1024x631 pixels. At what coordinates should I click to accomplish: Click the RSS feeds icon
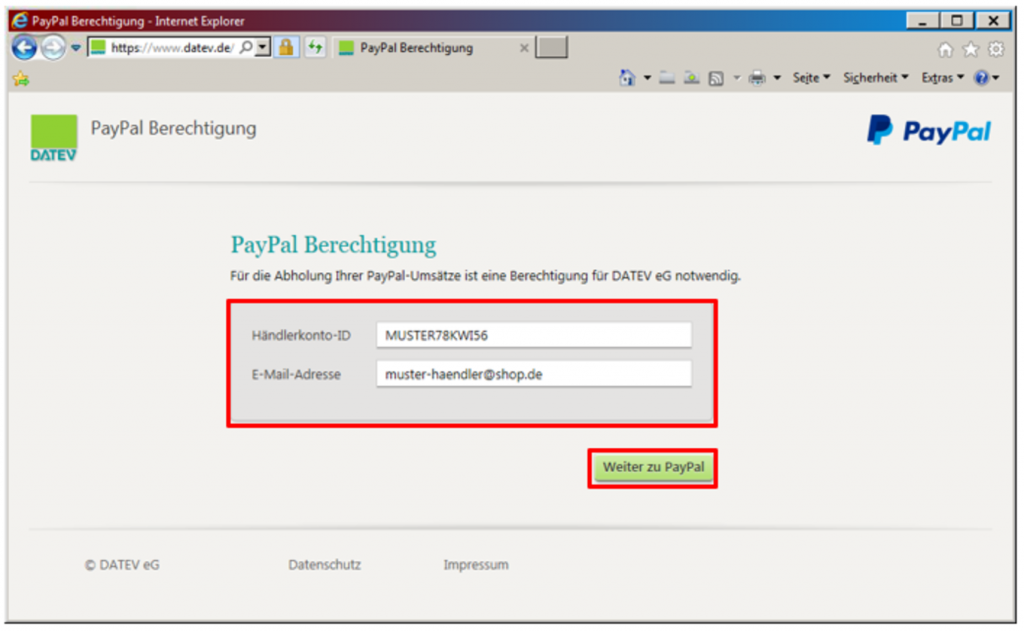[716, 78]
